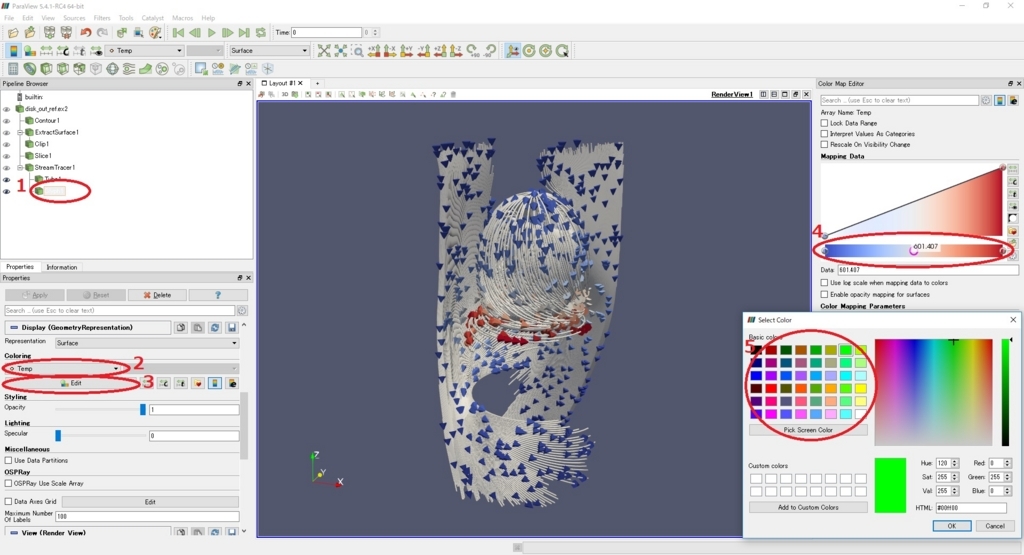Image resolution: width=1024 pixels, height=555 pixels.
Task: Check Use Data Partitions
Action: click(x=8, y=460)
